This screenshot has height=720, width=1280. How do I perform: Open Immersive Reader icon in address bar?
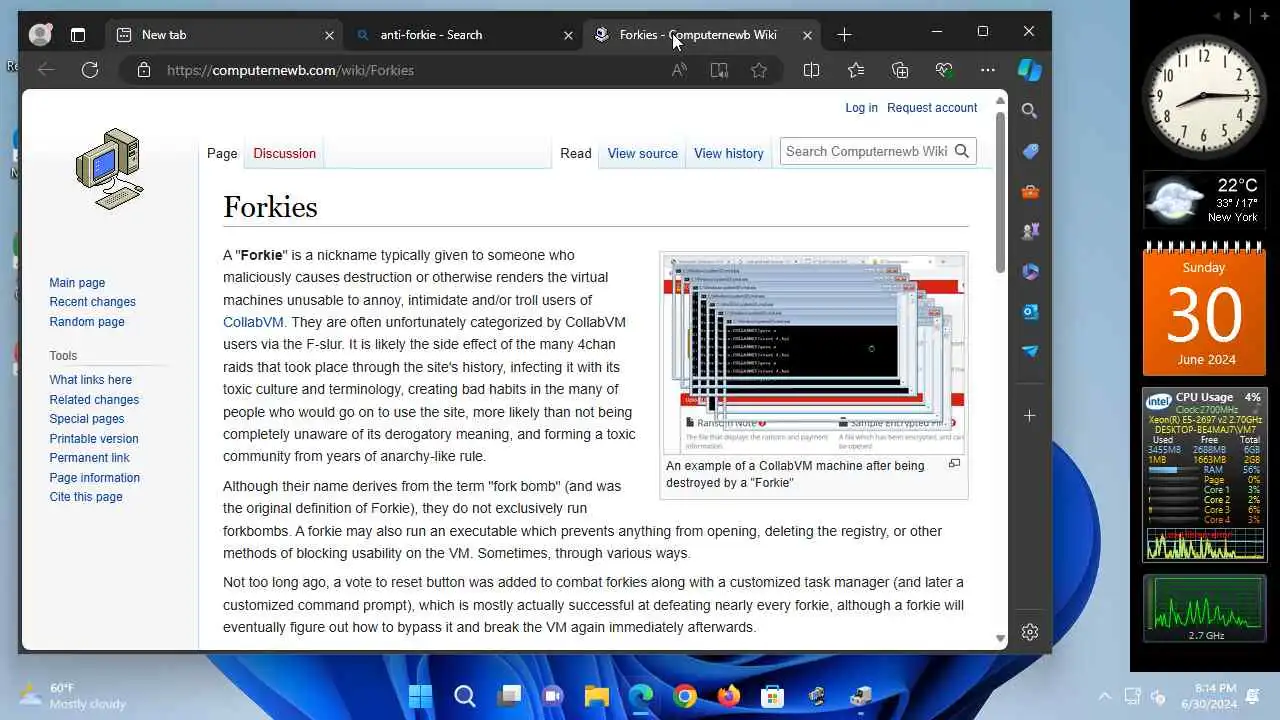tap(719, 70)
